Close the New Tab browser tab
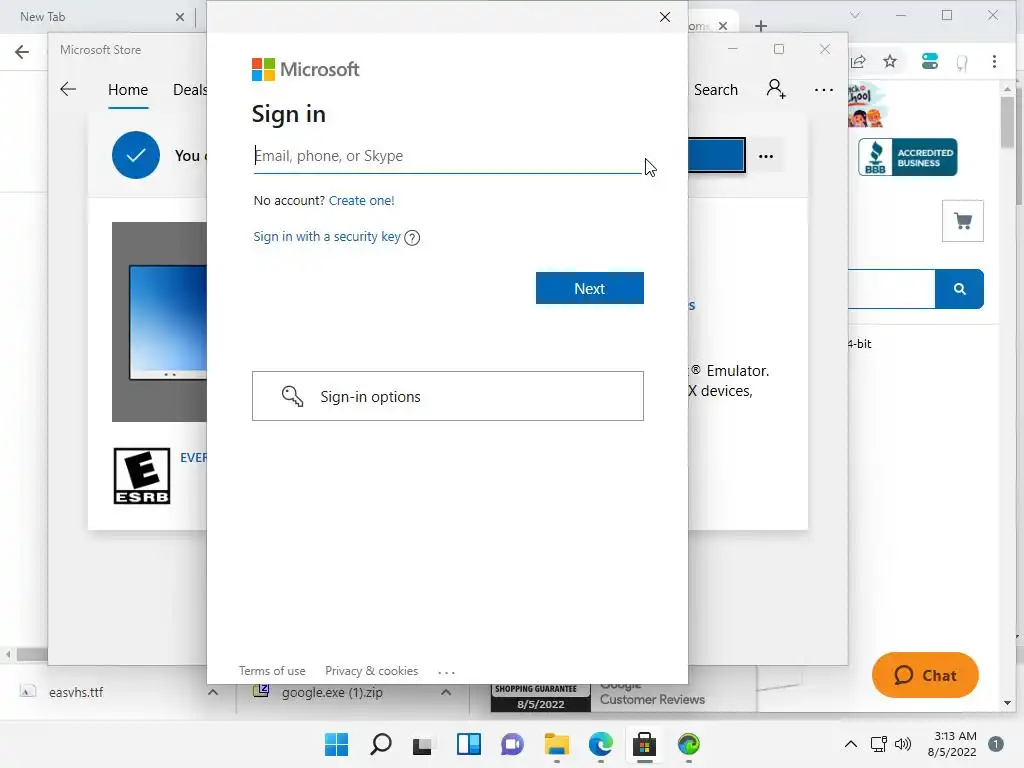Image resolution: width=1024 pixels, height=768 pixels. click(x=180, y=17)
